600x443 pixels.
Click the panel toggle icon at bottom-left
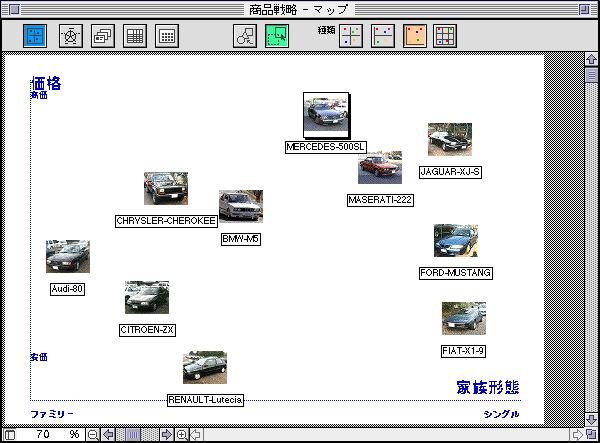9,435
